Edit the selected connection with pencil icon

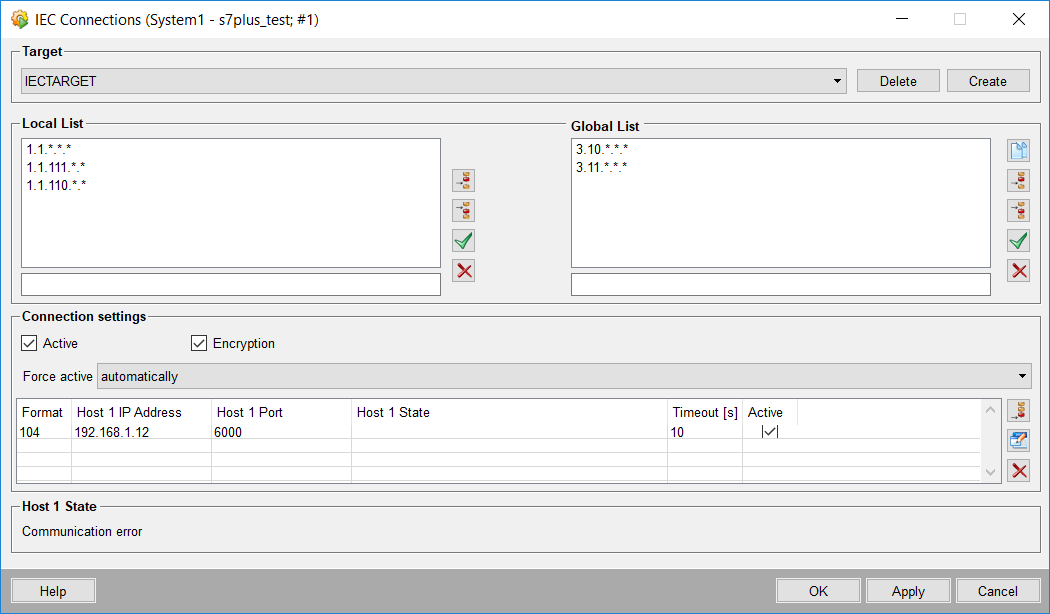coord(1019,440)
